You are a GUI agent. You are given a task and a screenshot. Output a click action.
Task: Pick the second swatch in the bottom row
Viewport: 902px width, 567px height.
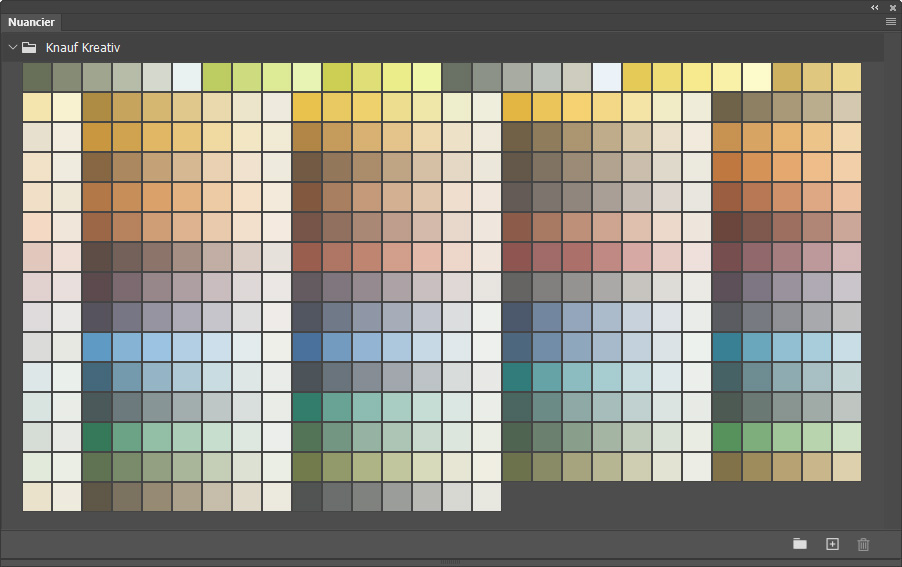coord(67,497)
